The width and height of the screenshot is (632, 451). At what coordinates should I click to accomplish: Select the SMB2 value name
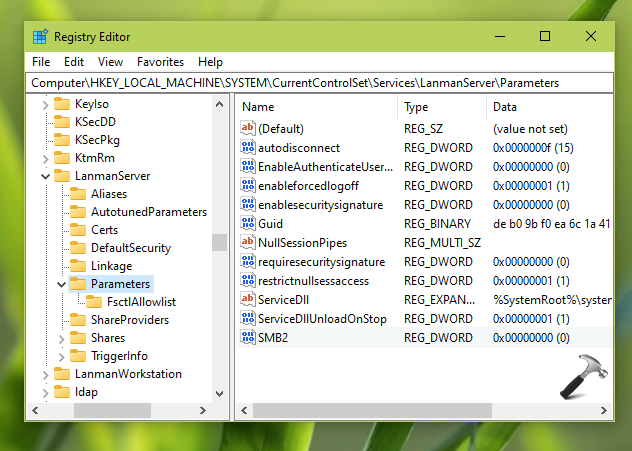coord(273,337)
